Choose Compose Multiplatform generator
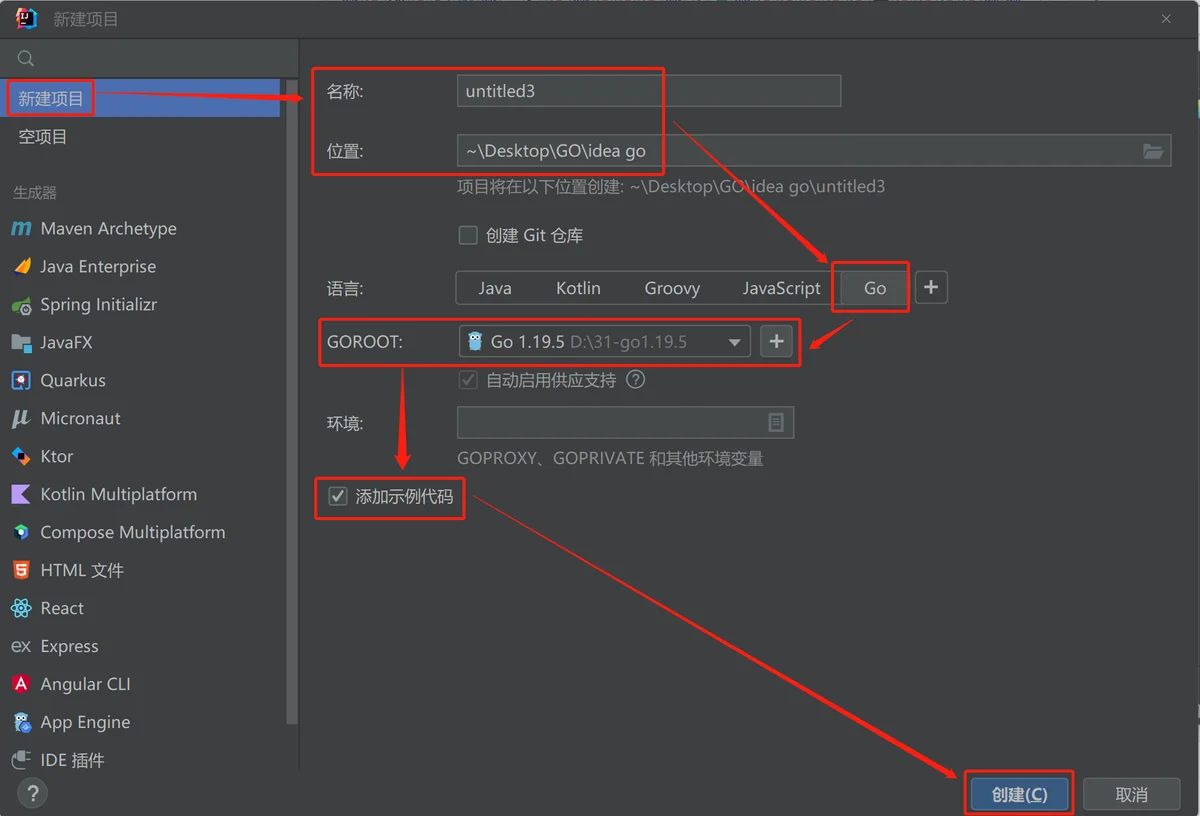This screenshot has width=1200, height=816. (x=140, y=533)
